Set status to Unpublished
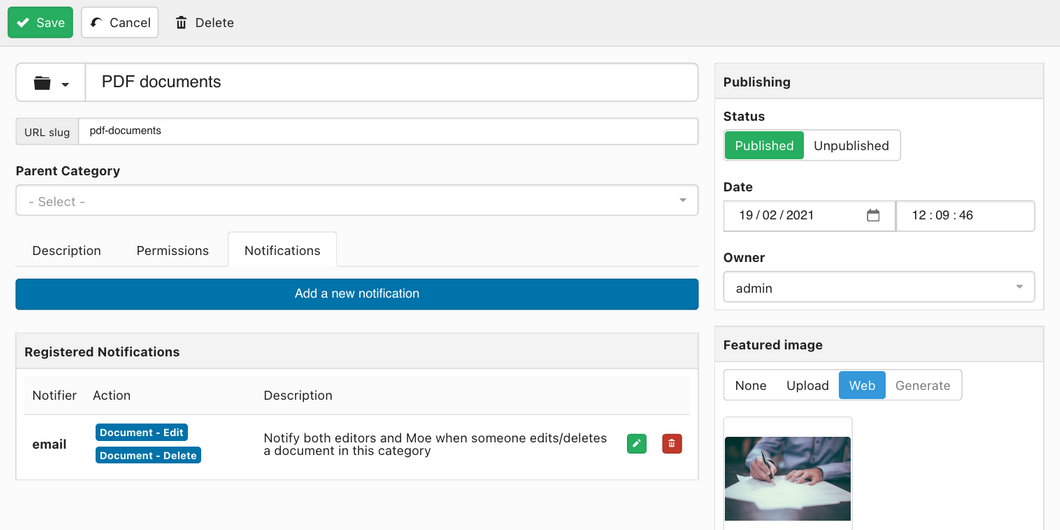The image size is (1060, 530). tap(851, 145)
